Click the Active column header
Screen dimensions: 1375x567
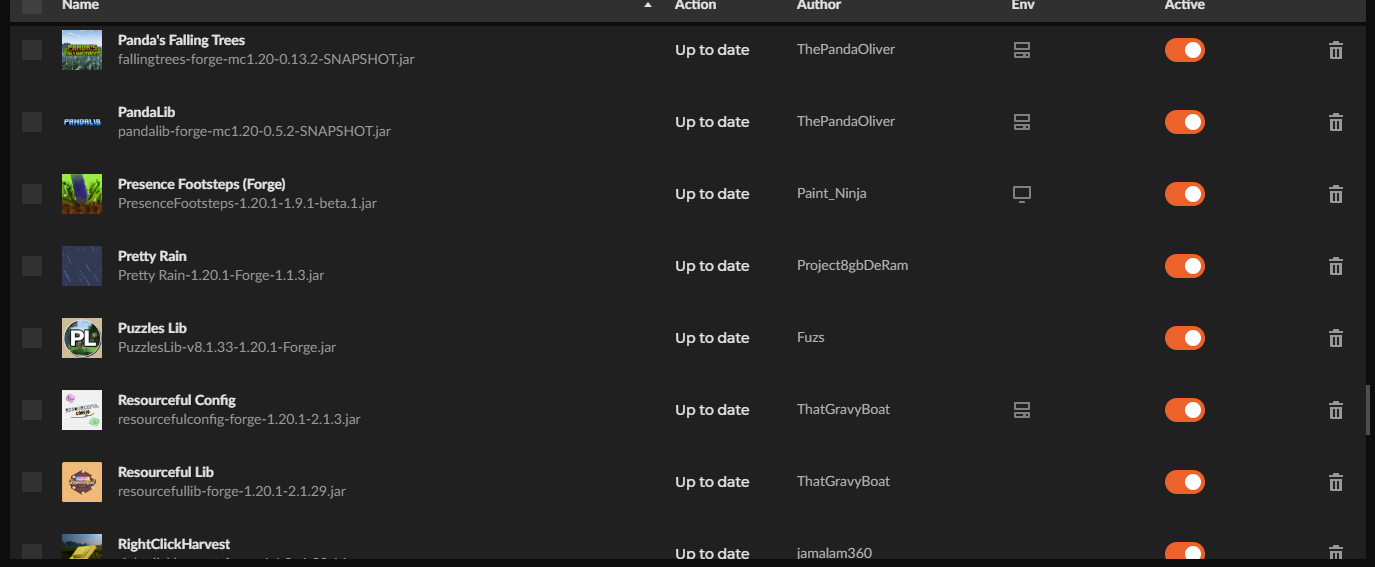click(1184, 6)
